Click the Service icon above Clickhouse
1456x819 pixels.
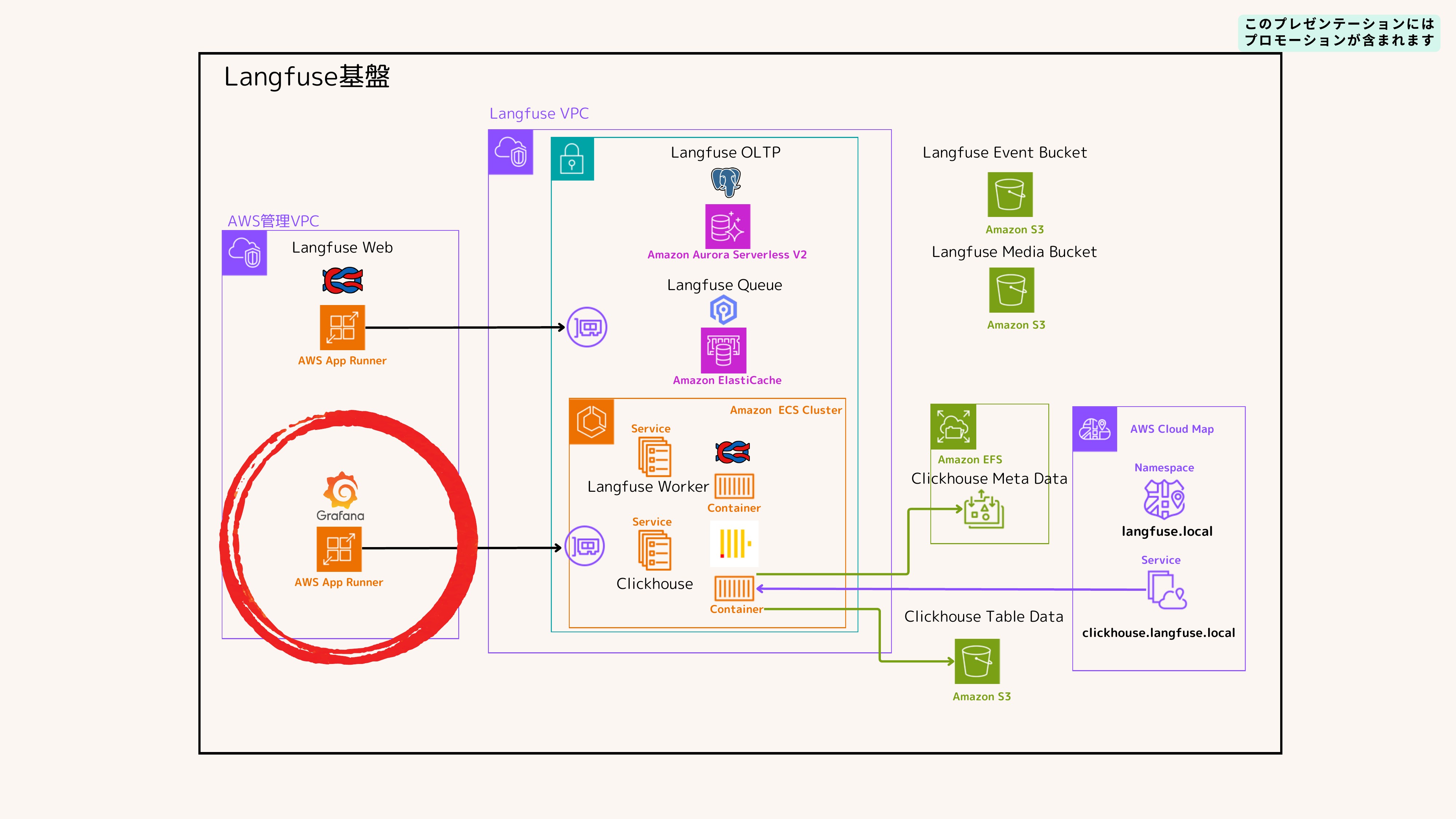654,550
